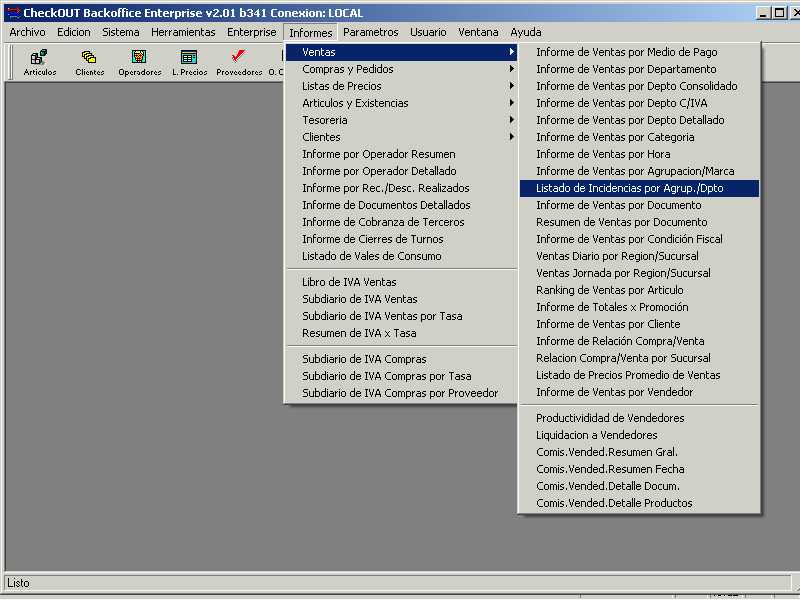800x600 pixels.
Task: Open Ranking de Ventas por Articulo
Action: pyautogui.click(x=639, y=290)
